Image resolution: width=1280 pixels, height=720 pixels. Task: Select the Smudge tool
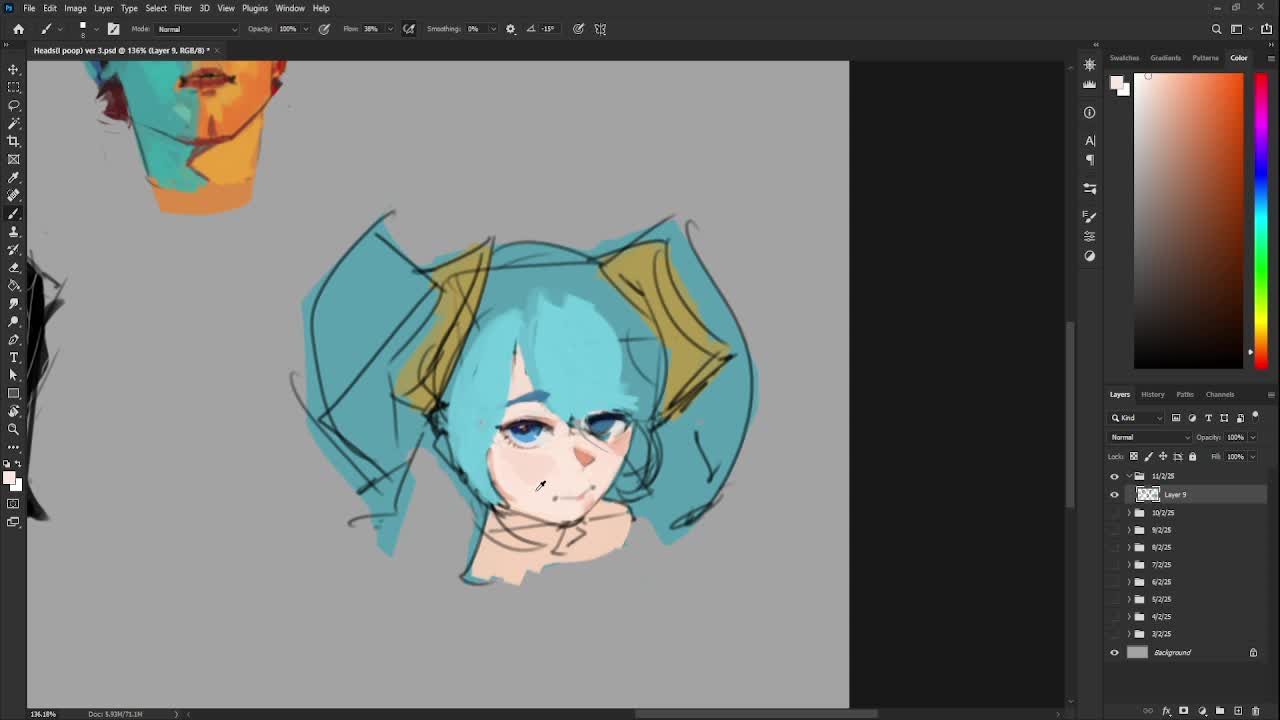pyautogui.click(x=14, y=303)
